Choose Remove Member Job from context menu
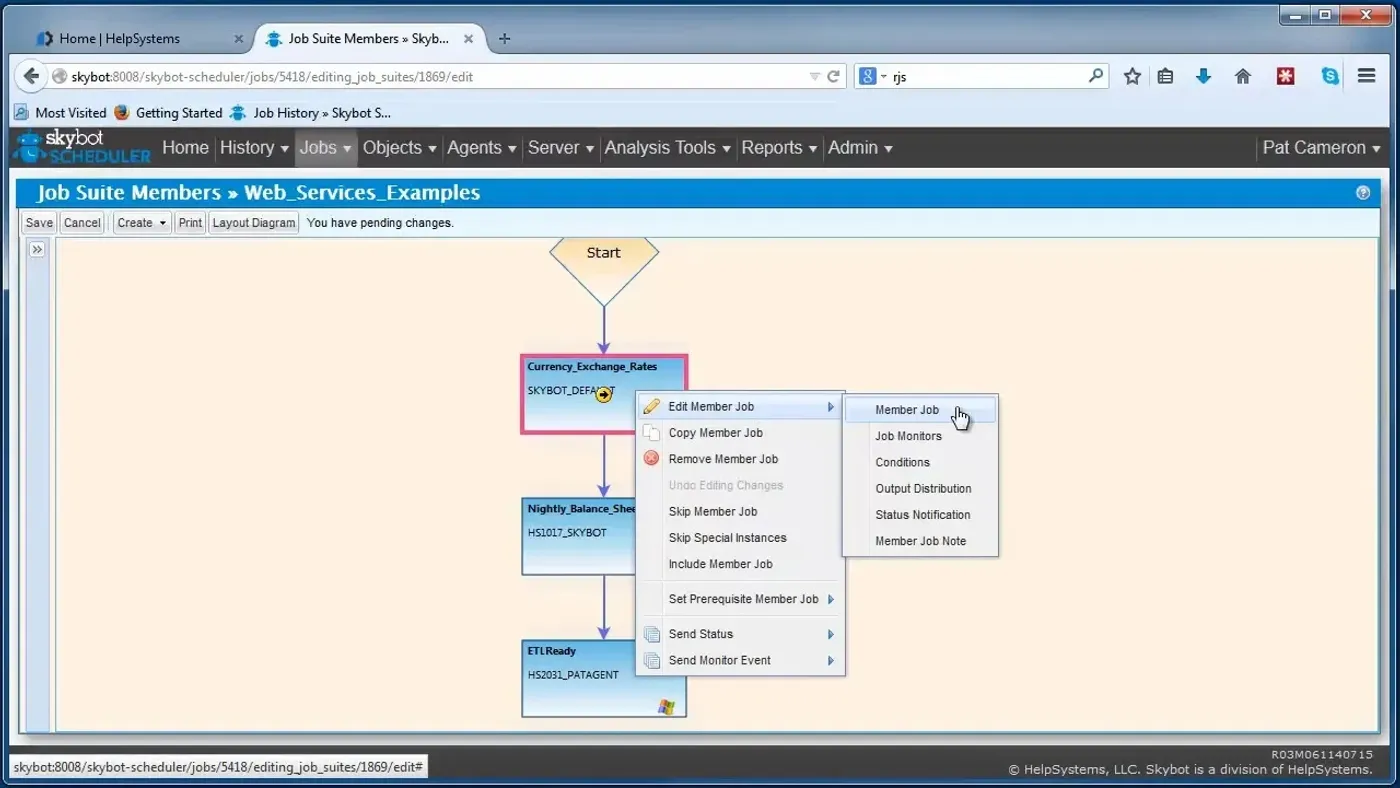Image resolution: width=1400 pixels, height=788 pixels. (740, 459)
